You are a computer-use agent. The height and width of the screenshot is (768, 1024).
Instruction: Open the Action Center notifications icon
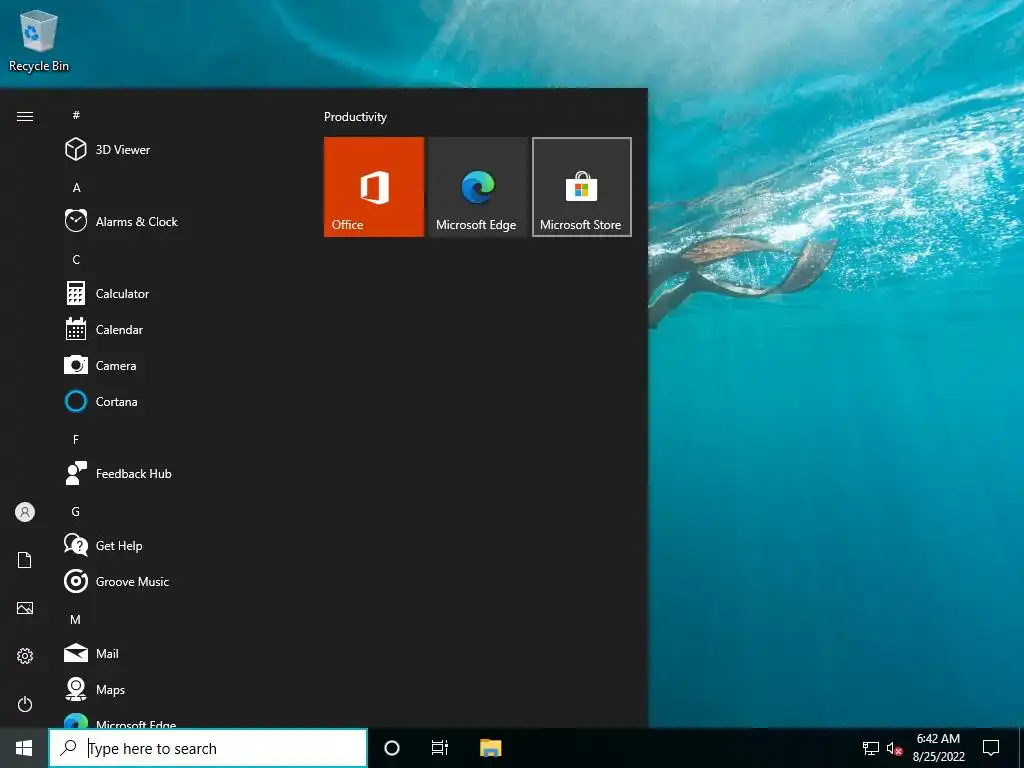coord(991,748)
